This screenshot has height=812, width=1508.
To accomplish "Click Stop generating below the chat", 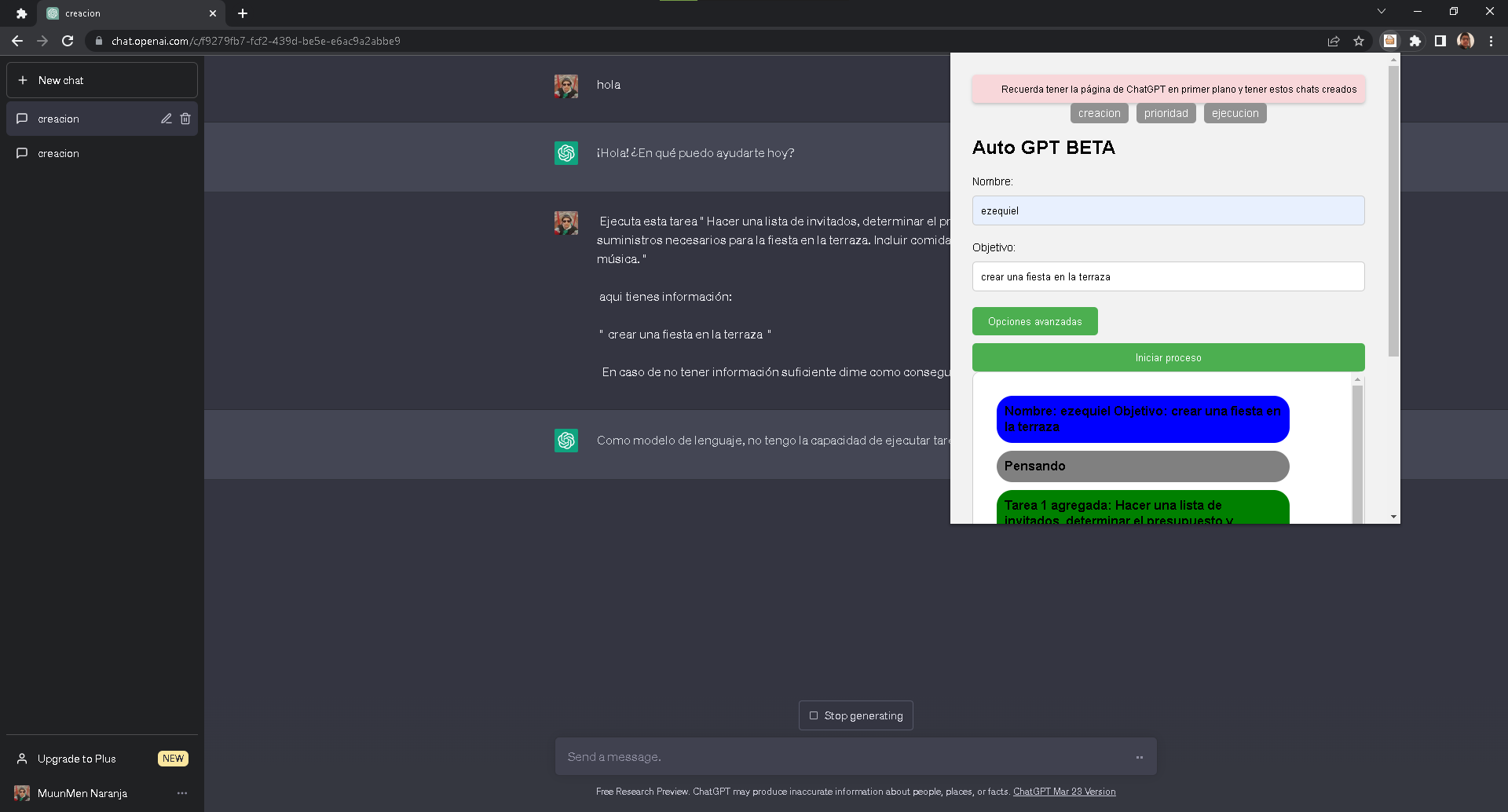I will pyautogui.click(x=855, y=715).
